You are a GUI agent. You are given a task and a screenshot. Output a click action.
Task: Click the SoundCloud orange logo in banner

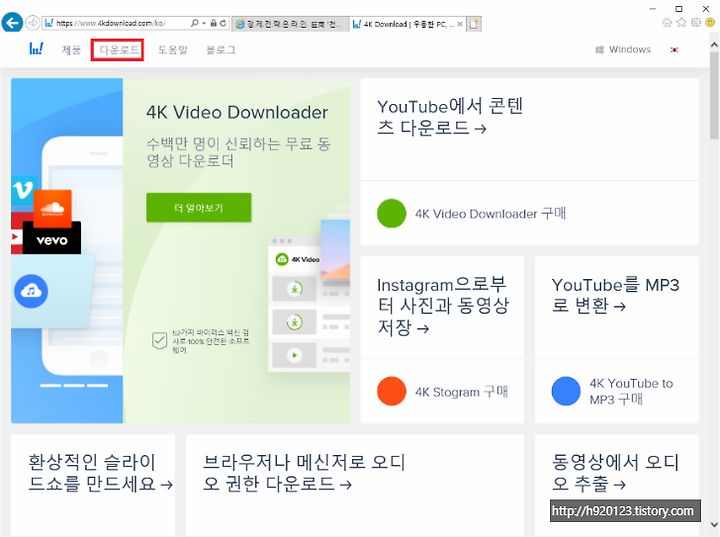52,209
